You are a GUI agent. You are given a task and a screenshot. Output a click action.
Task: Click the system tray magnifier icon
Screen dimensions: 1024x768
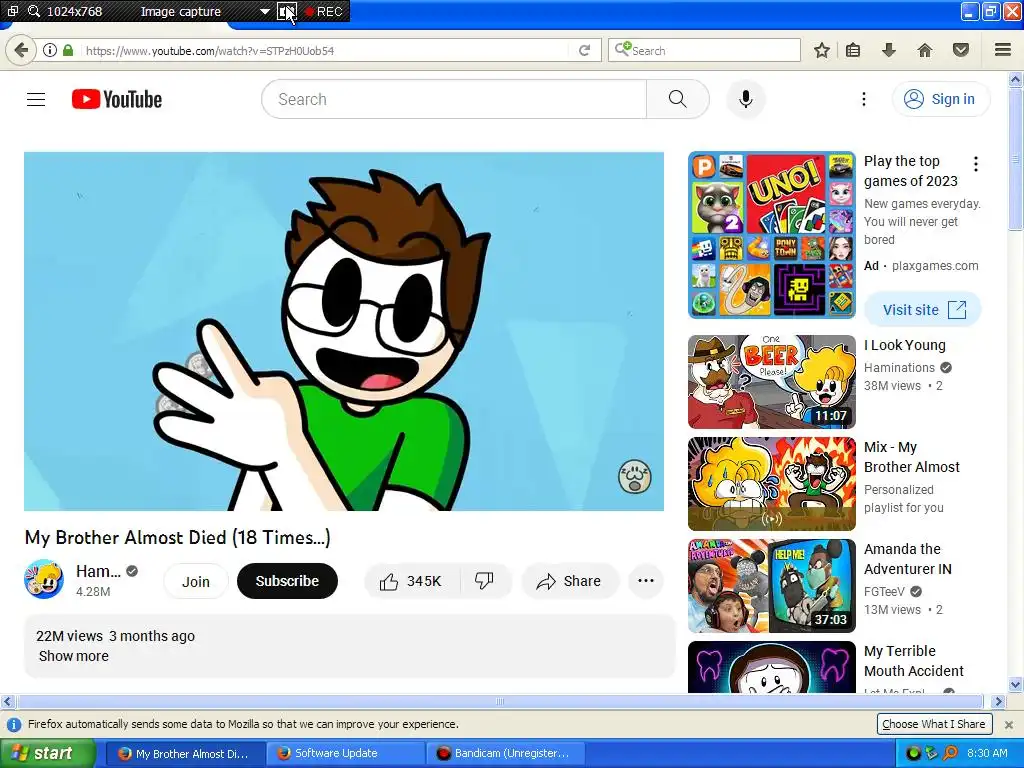pyautogui.click(x=950, y=754)
